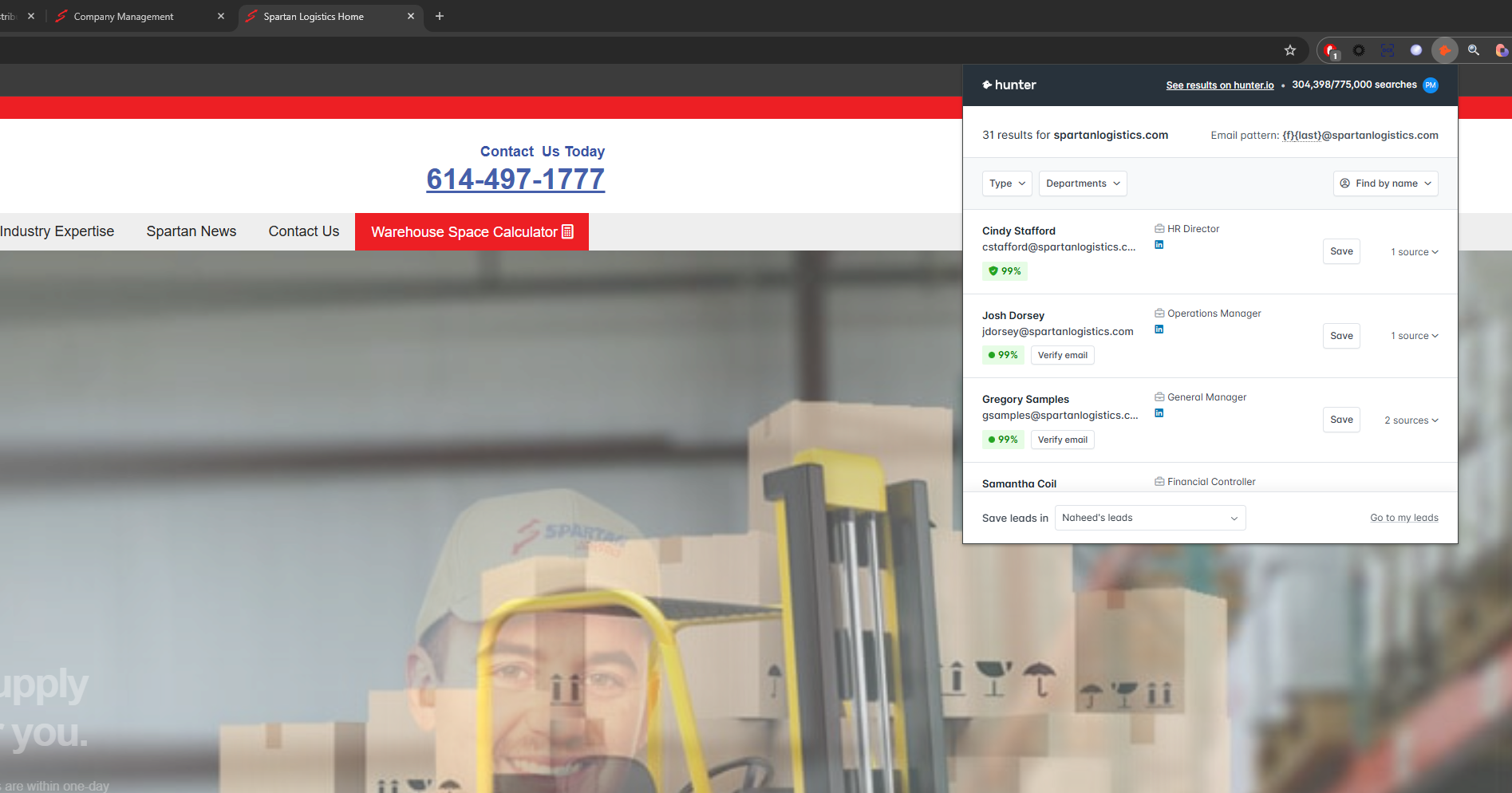Click the Hunter fox extension icon

1444,50
